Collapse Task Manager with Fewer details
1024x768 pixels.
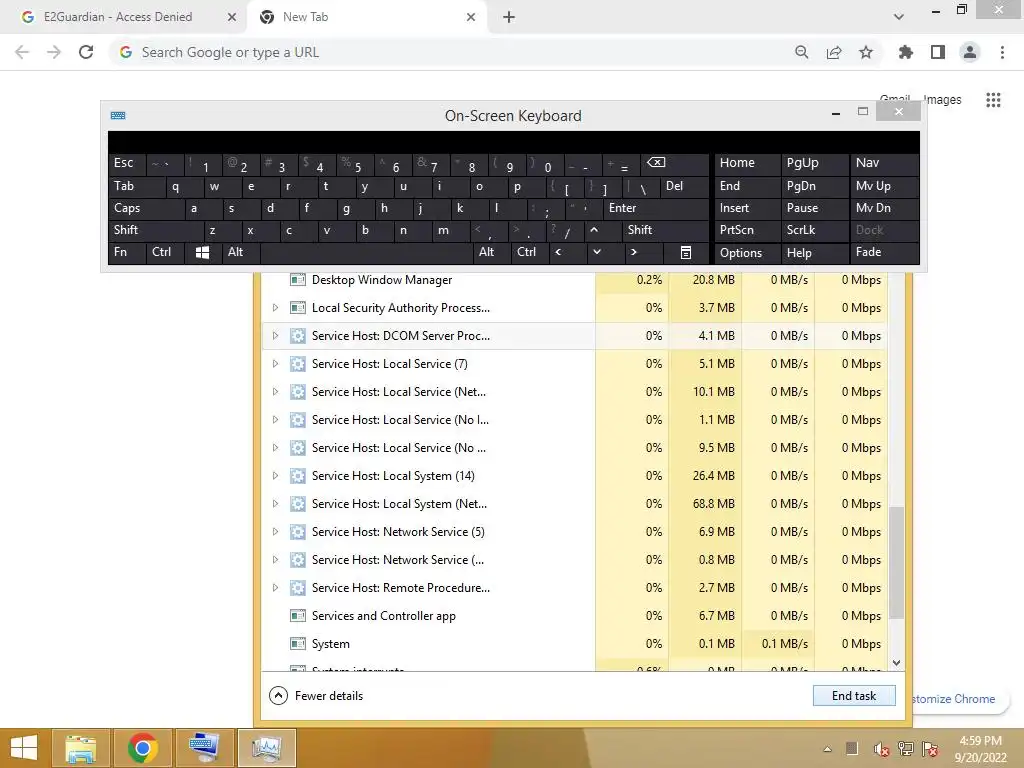point(316,696)
